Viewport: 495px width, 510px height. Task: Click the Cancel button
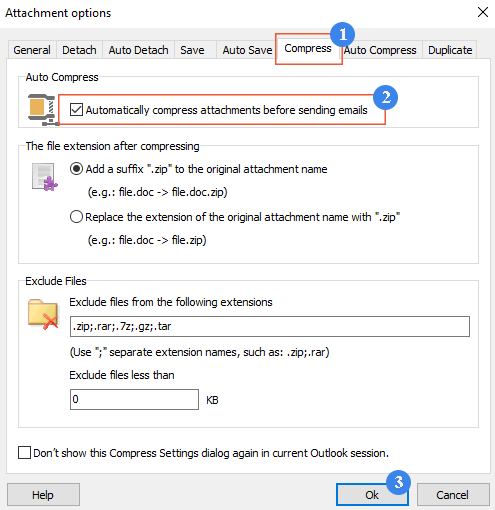(453, 495)
